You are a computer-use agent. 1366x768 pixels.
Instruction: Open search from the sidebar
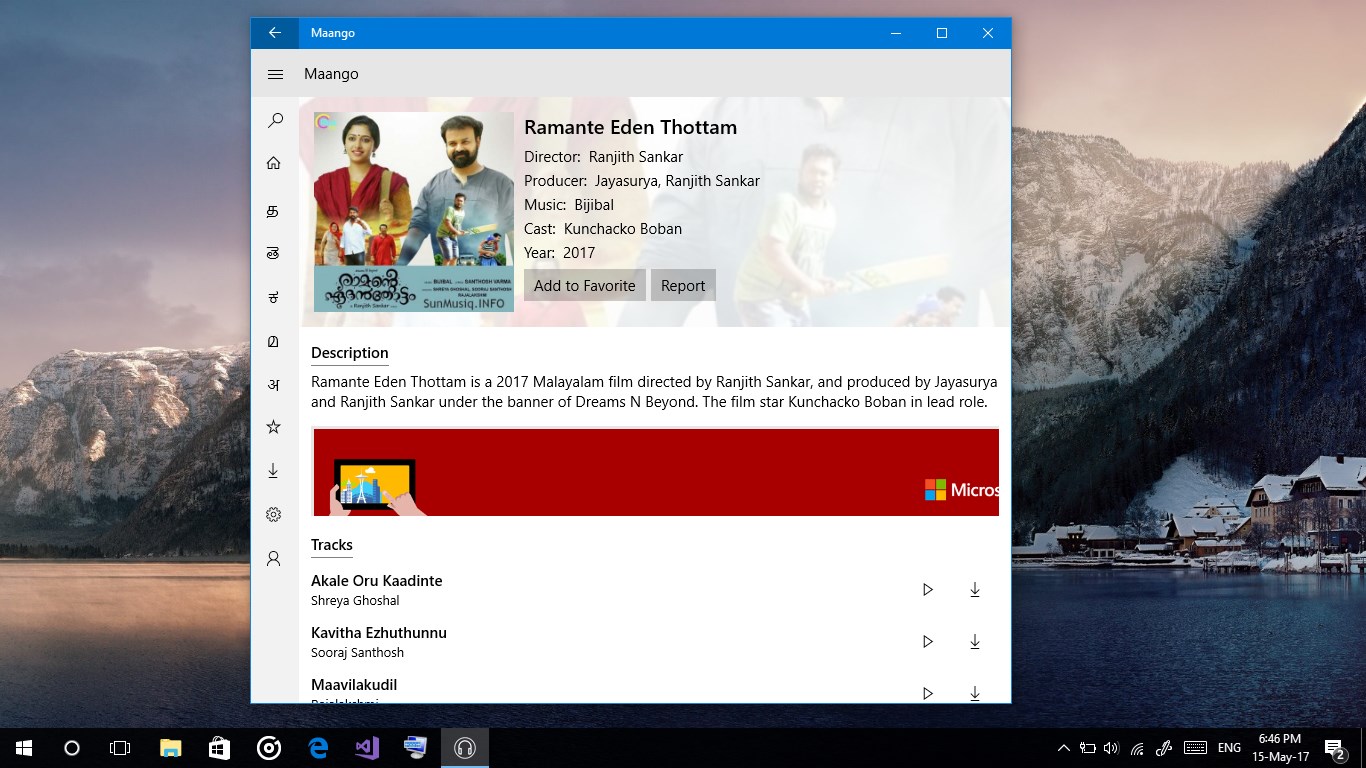click(x=275, y=121)
